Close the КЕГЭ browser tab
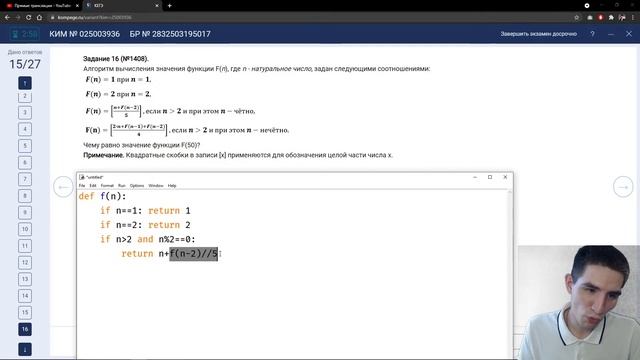The height and width of the screenshot is (360, 640). (157, 6)
